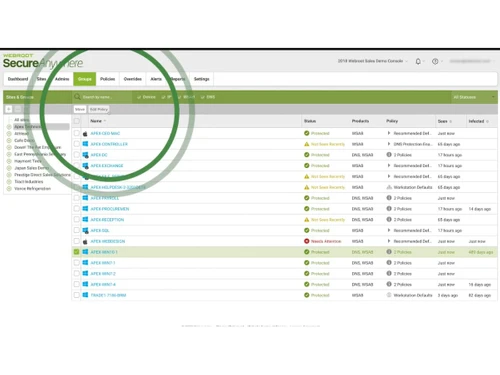Sort by the Infected column header

(x=479, y=121)
